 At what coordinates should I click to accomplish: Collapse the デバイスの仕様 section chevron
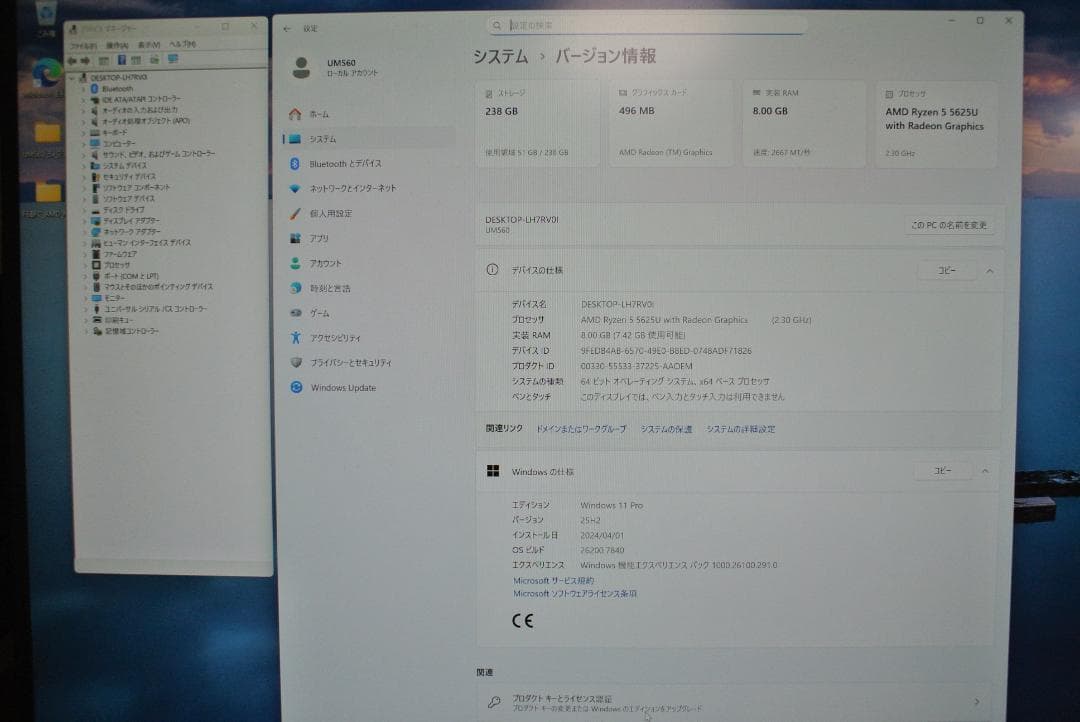pyautogui.click(x=989, y=270)
